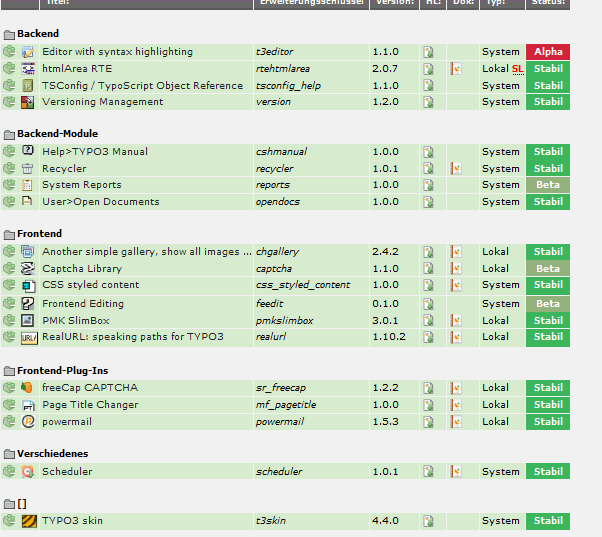Click the Verschiedenes category folder icon
The height and width of the screenshot is (537, 602).
point(9,454)
